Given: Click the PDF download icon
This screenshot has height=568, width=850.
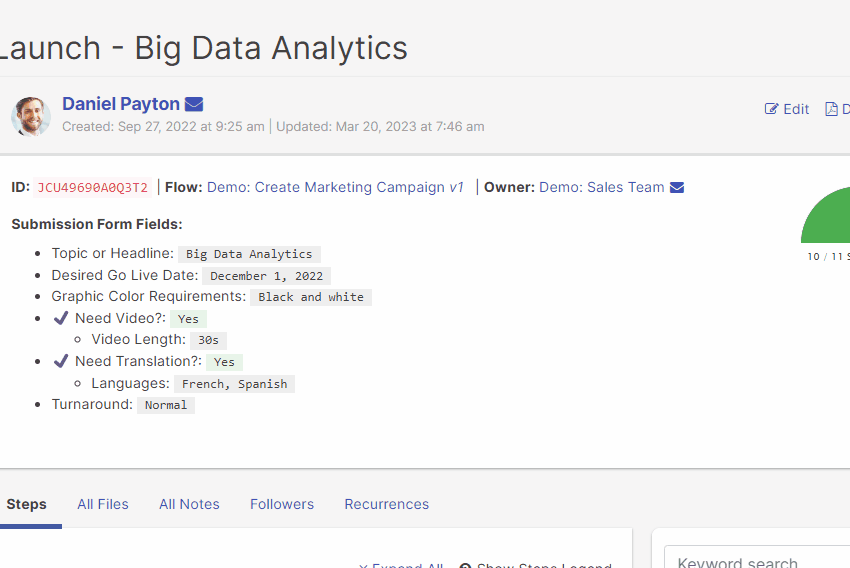Looking at the screenshot, I should click(831, 109).
